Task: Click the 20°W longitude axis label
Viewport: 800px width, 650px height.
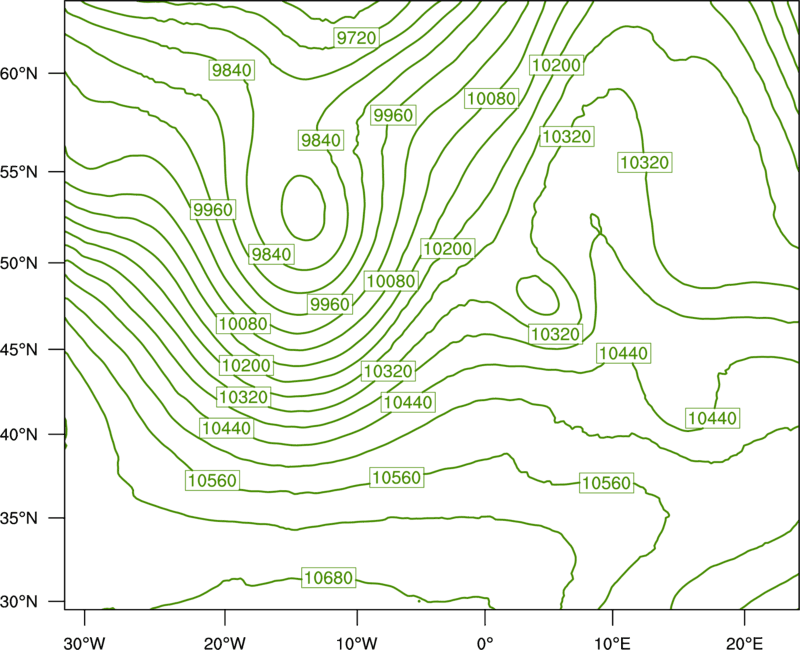Action: point(225,642)
